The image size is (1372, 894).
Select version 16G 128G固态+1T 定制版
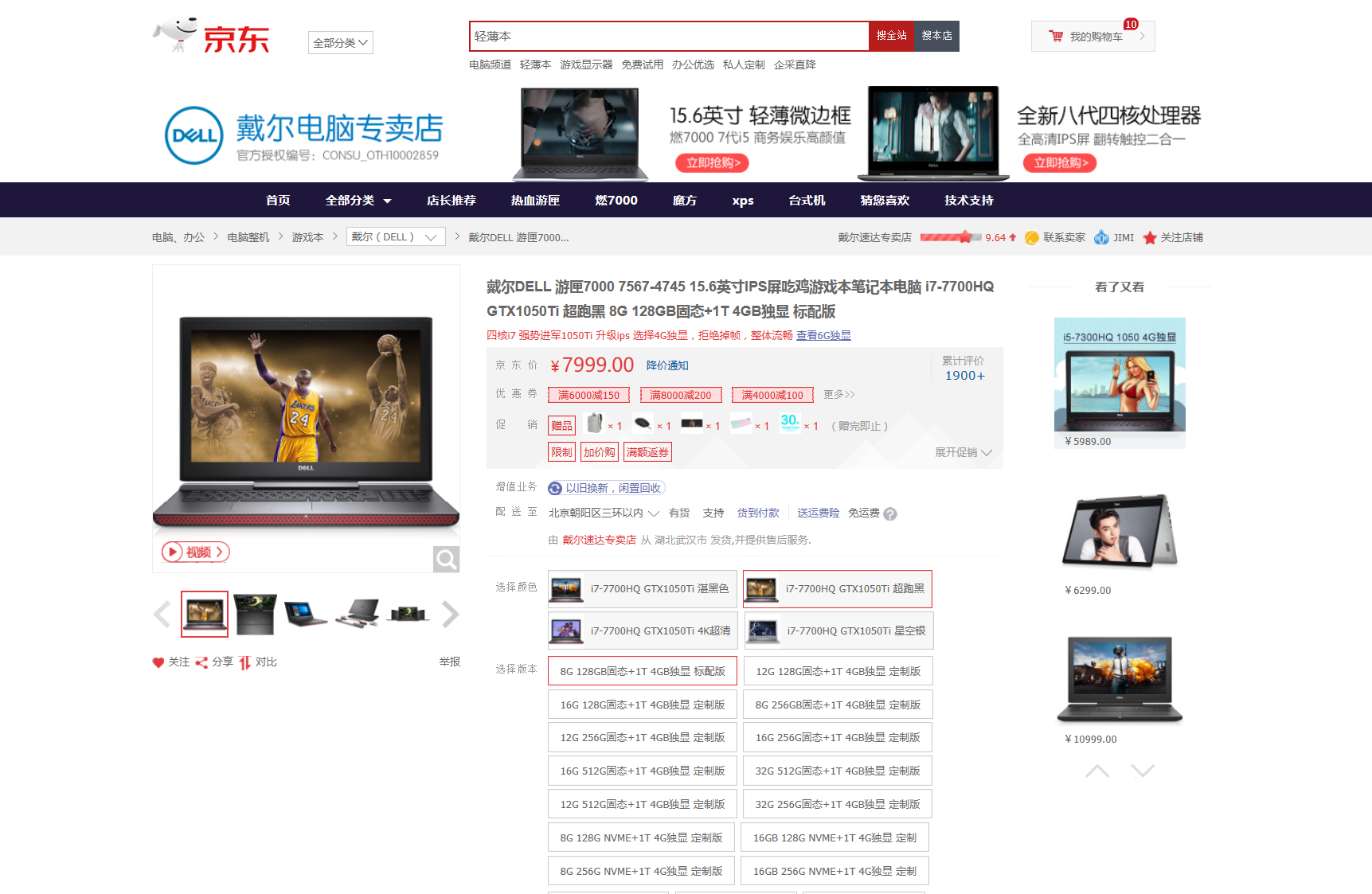[x=643, y=705]
